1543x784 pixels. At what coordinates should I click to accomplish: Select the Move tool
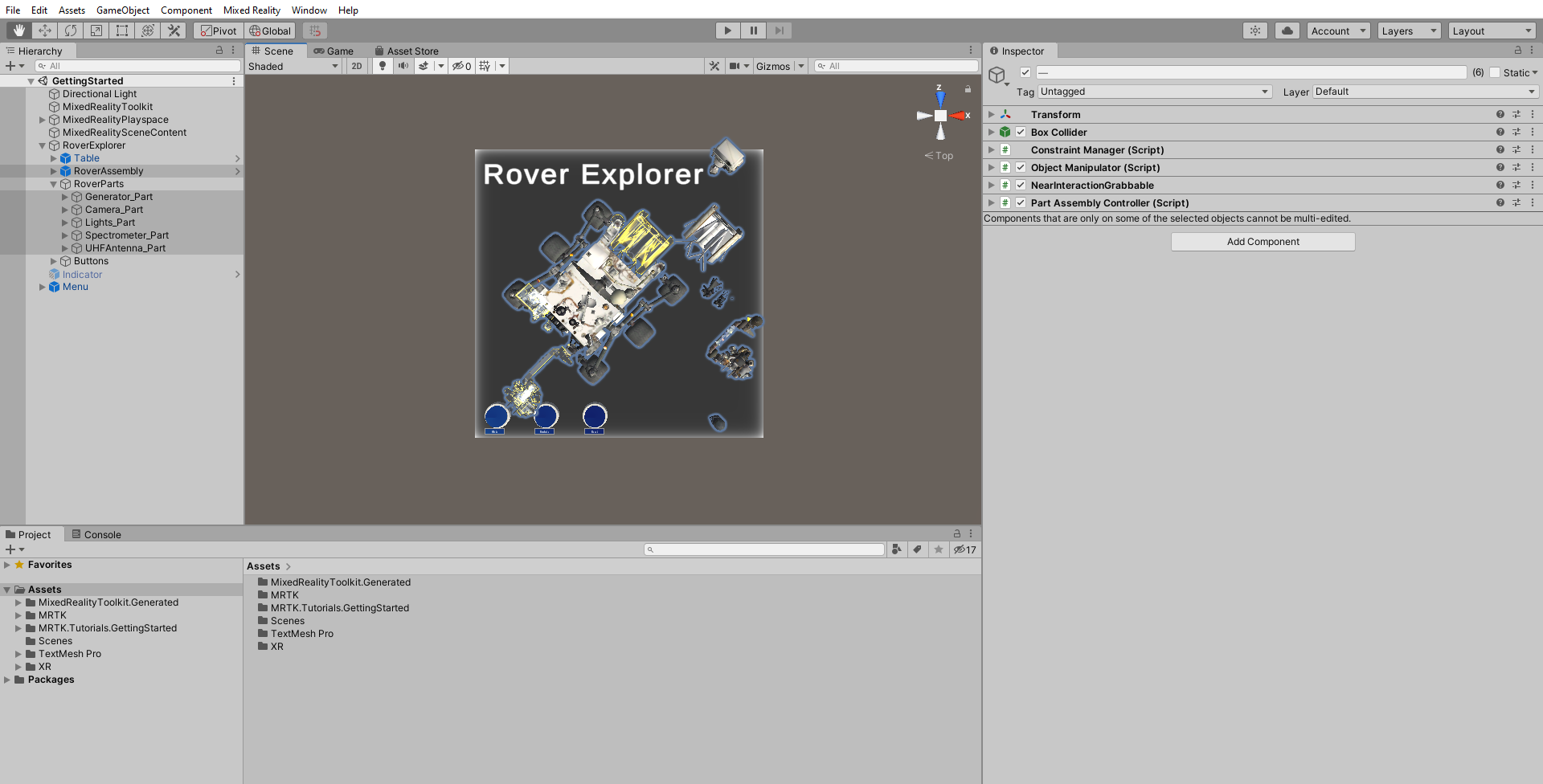45,31
